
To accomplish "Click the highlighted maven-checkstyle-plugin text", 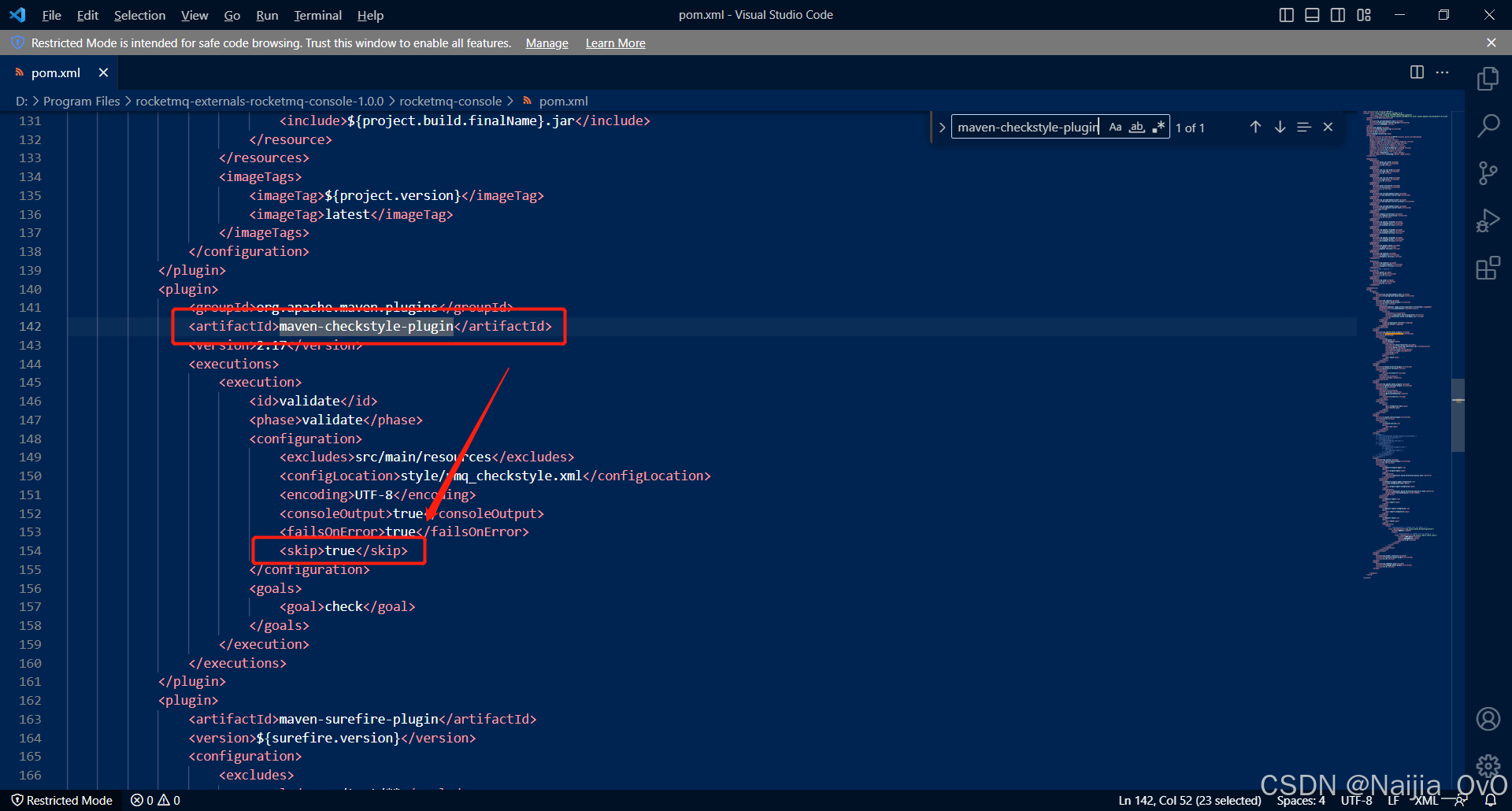I will click(366, 326).
